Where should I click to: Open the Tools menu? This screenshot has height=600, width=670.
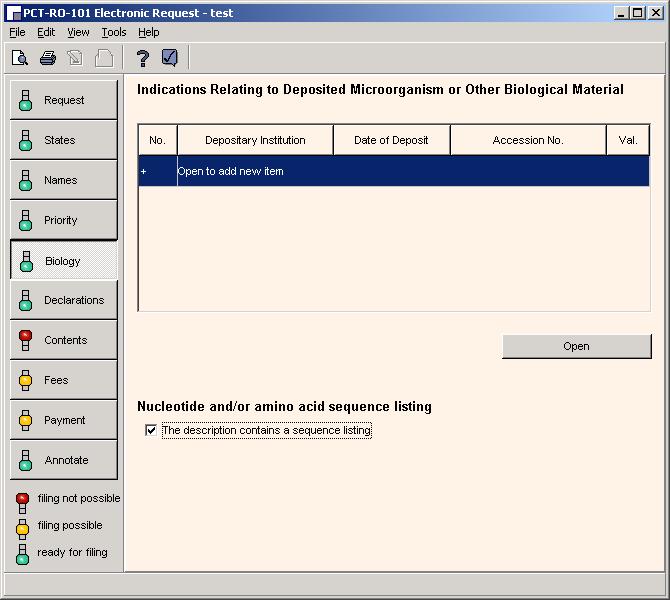(x=114, y=32)
